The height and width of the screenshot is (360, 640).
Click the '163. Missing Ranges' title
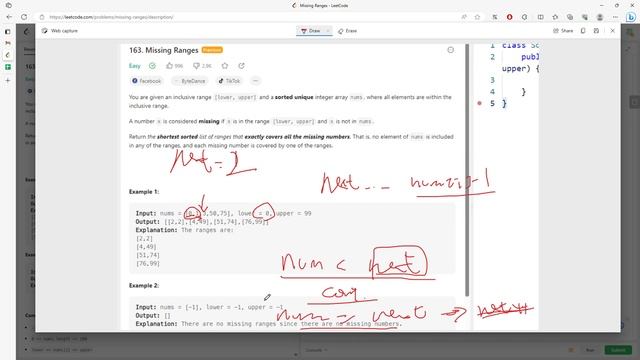click(164, 50)
